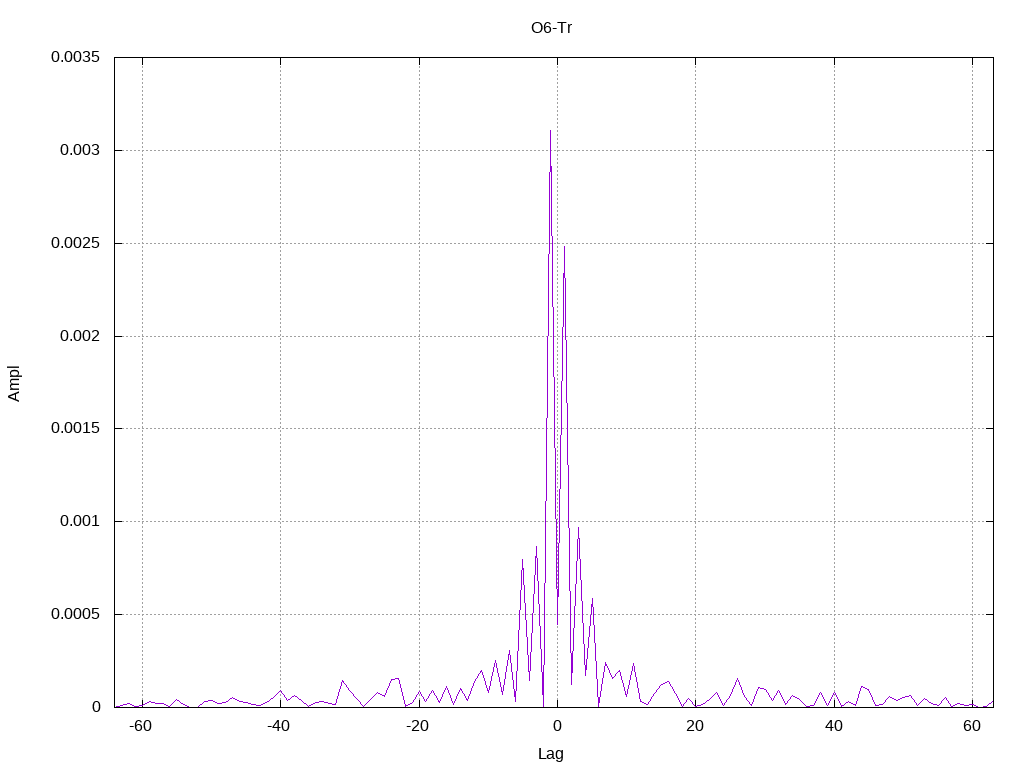
Task: Click the x-axis tick label -40
Action: pos(279,726)
